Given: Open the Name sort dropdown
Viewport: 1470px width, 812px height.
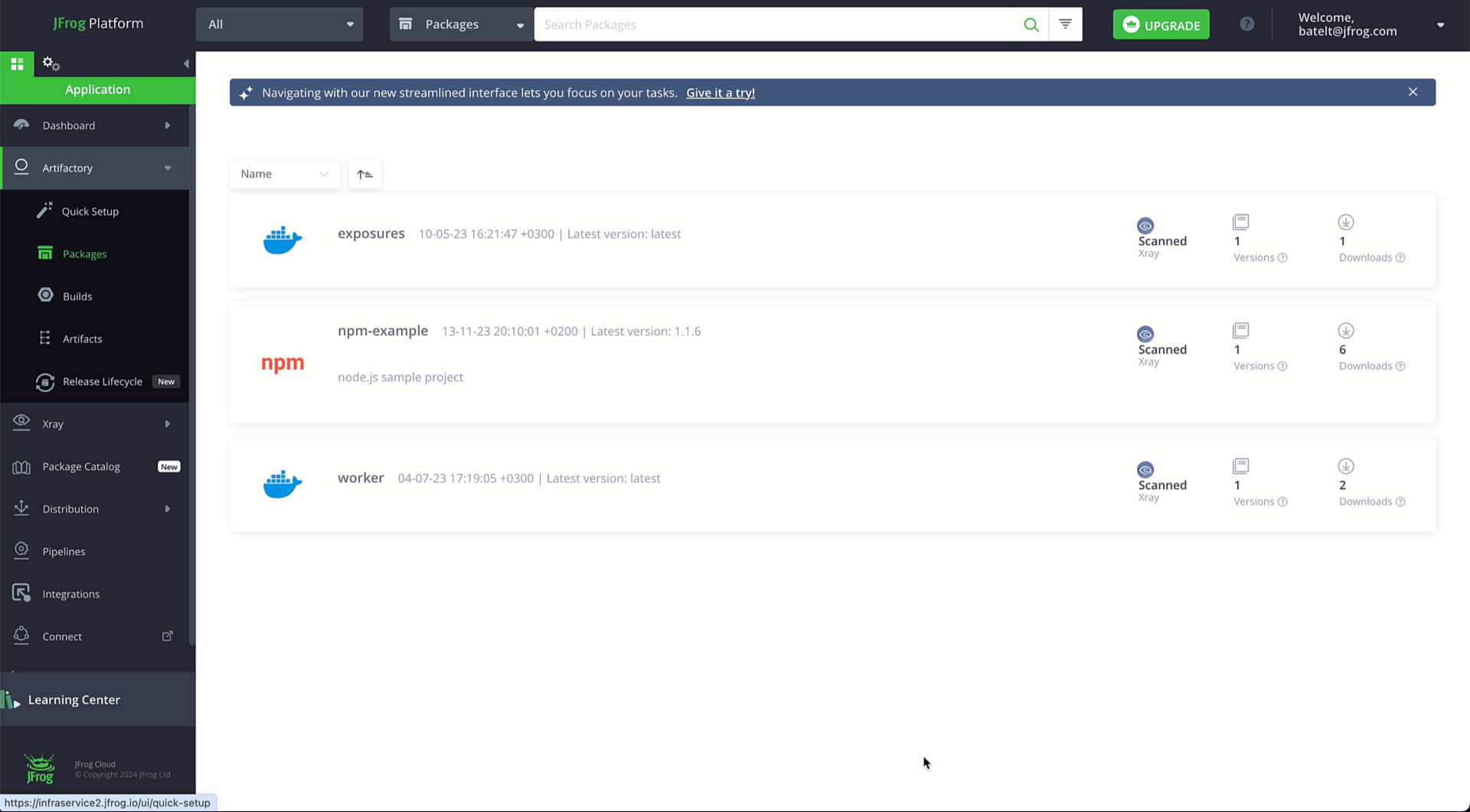Looking at the screenshot, I should (284, 174).
